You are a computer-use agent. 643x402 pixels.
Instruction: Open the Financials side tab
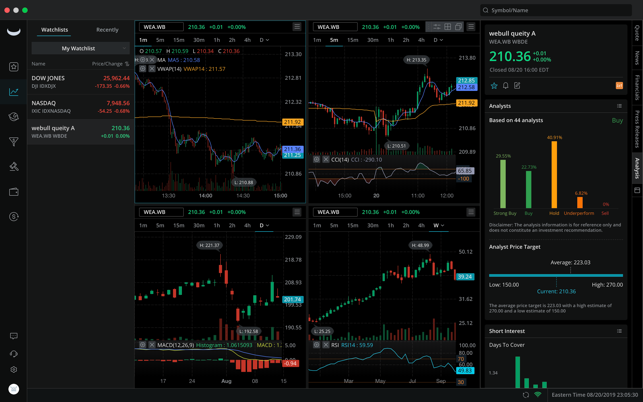pyautogui.click(x=637, y=87)
